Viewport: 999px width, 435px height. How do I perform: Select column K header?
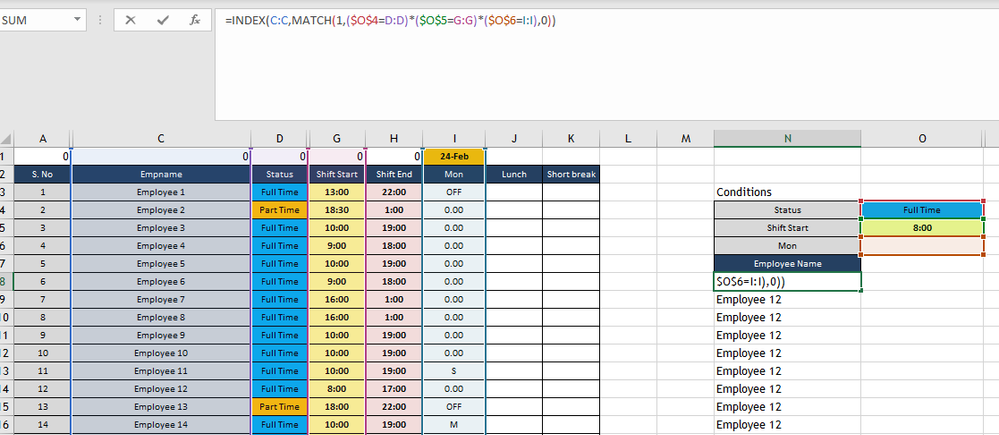pyautogui.click(x=571, y=139)
